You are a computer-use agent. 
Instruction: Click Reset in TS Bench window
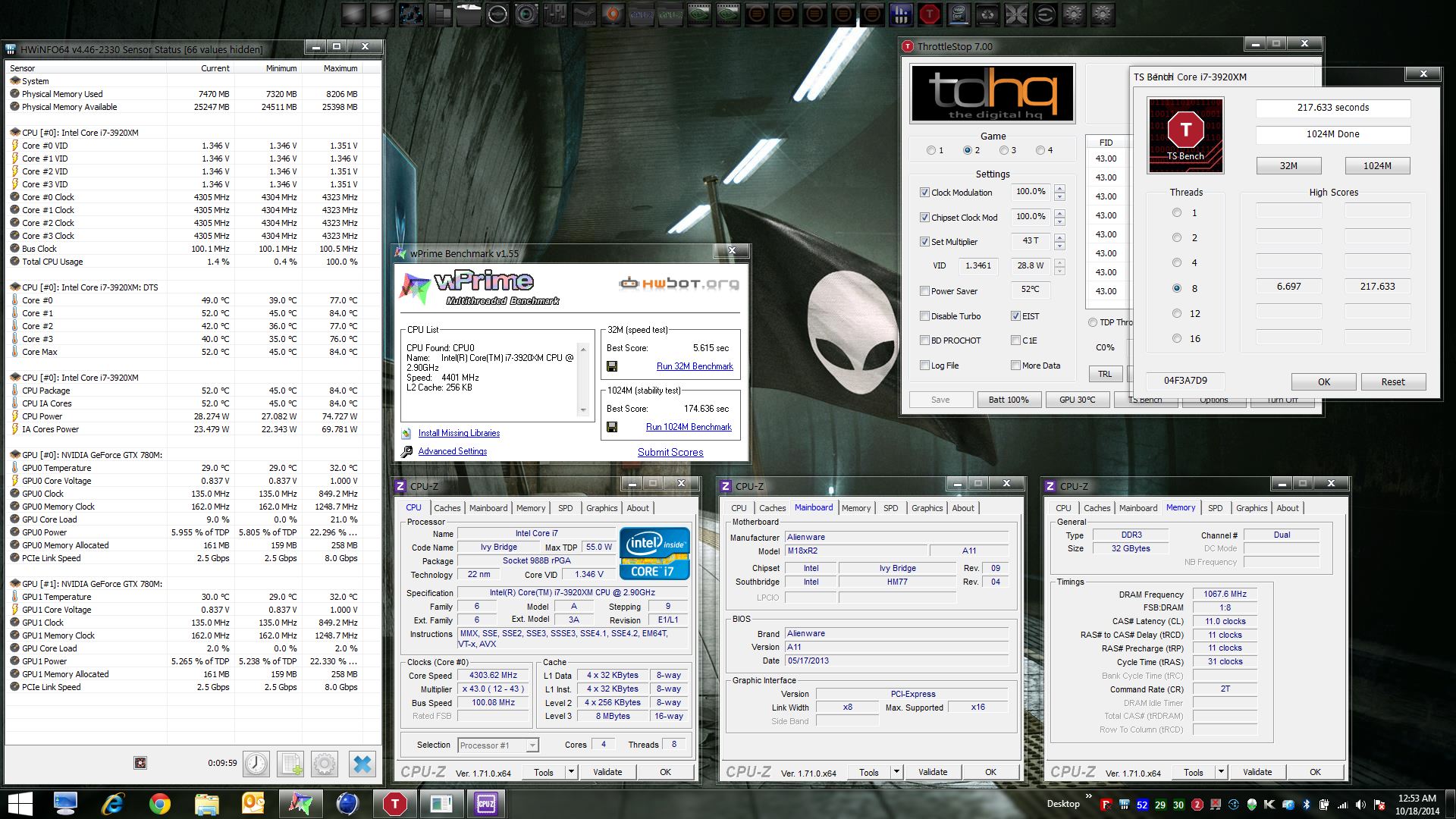point(1393,381)
